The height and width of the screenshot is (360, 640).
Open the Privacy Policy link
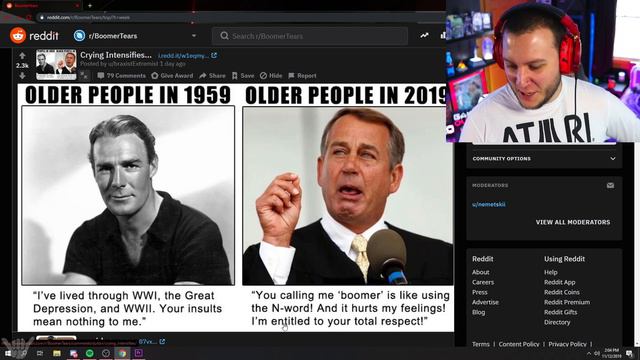tap(567, 344)
